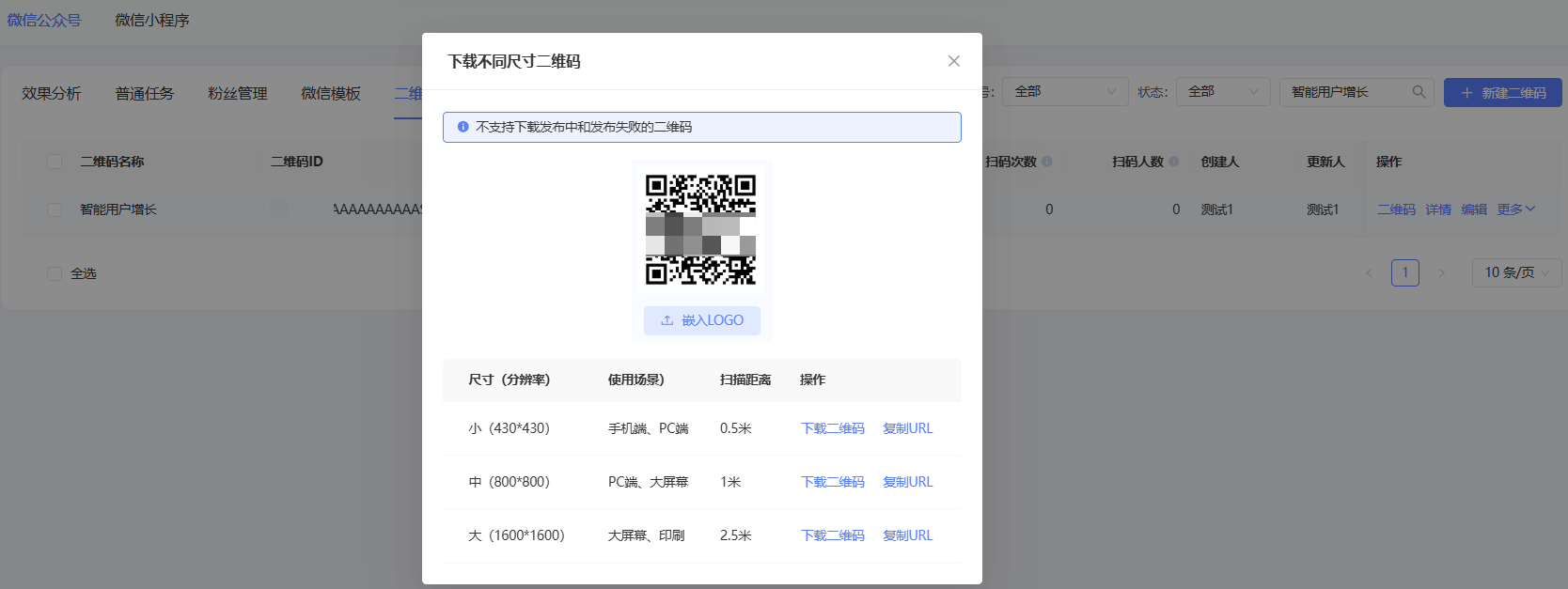Download the small 430*430 QR code
This screenshot has height=589, width=1568.
point(832,428)
